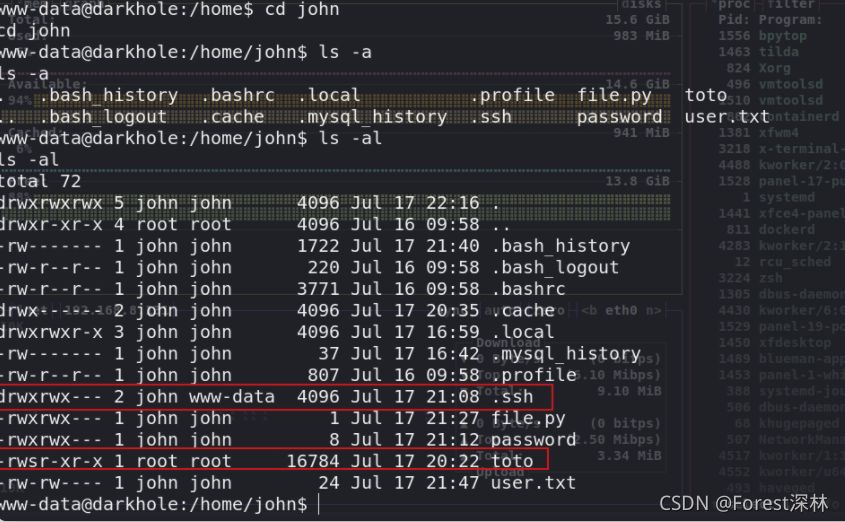Click the 22:16 timestamp
Viewport: 845px width, 522px height.
[x=453, y=203]
